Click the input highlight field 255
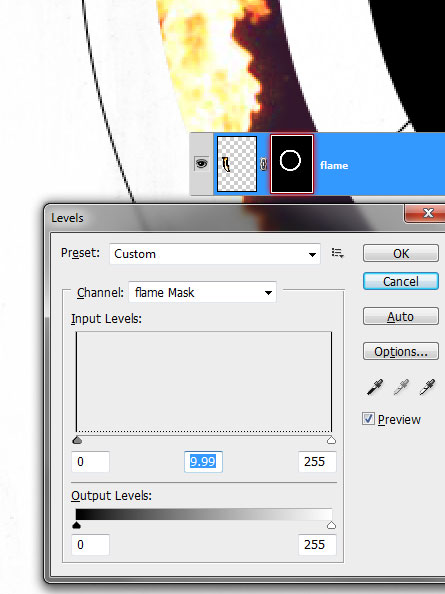The image size is (445, 594). point(317,461)
